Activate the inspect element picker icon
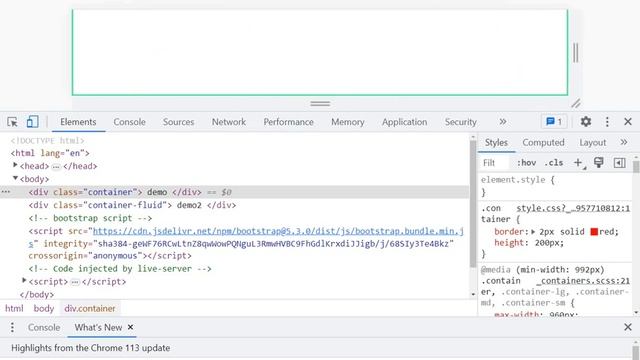Screen dimensions: 640x360 12,122
